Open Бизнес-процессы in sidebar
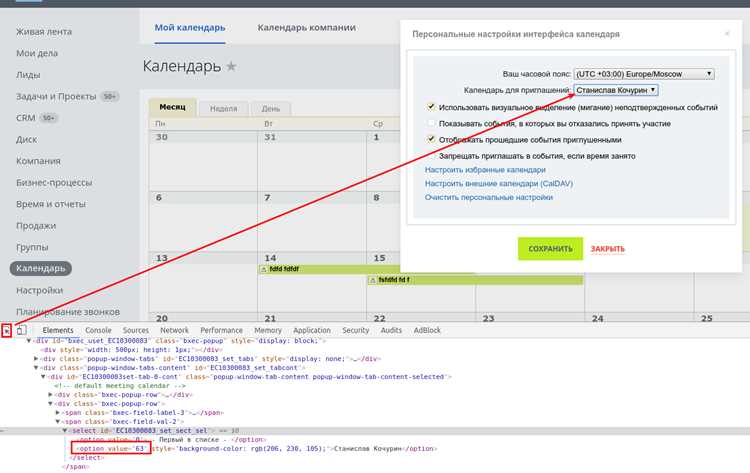 [x=54, y=183]
